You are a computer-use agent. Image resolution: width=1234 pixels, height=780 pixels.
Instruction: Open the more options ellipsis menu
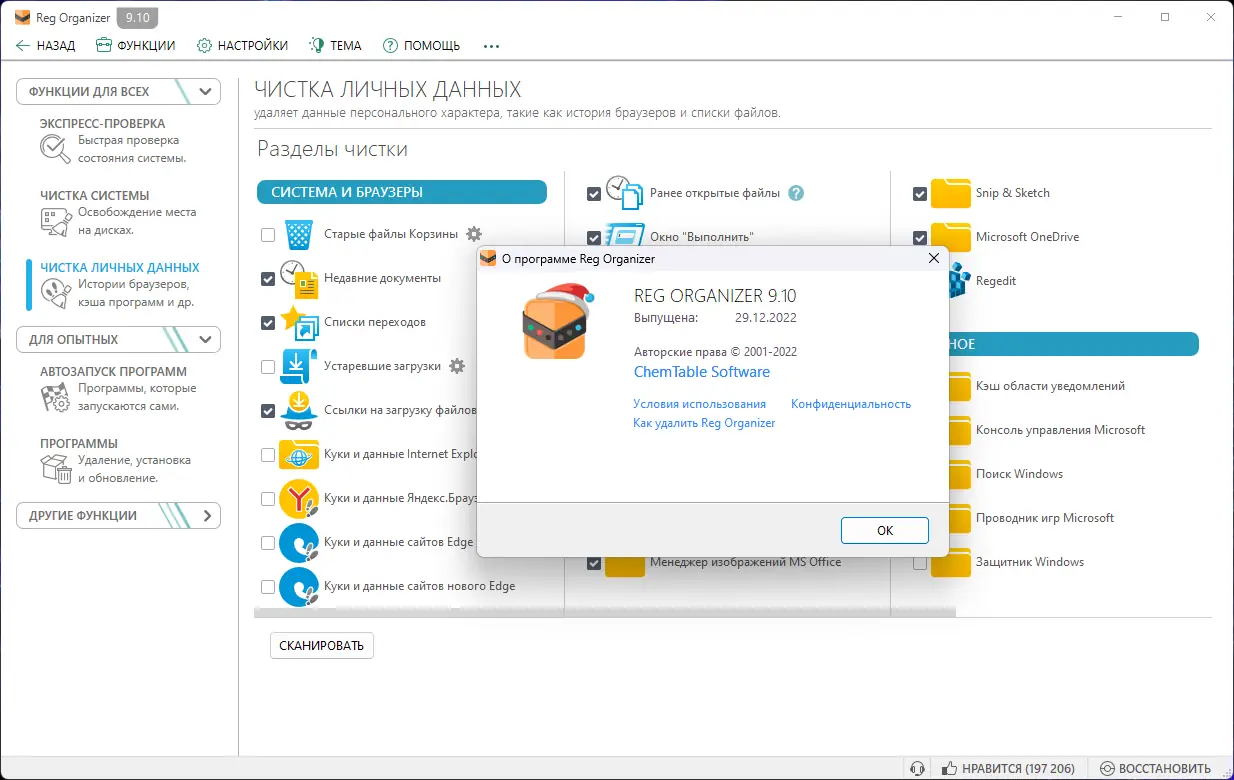[x=491, y=46]
